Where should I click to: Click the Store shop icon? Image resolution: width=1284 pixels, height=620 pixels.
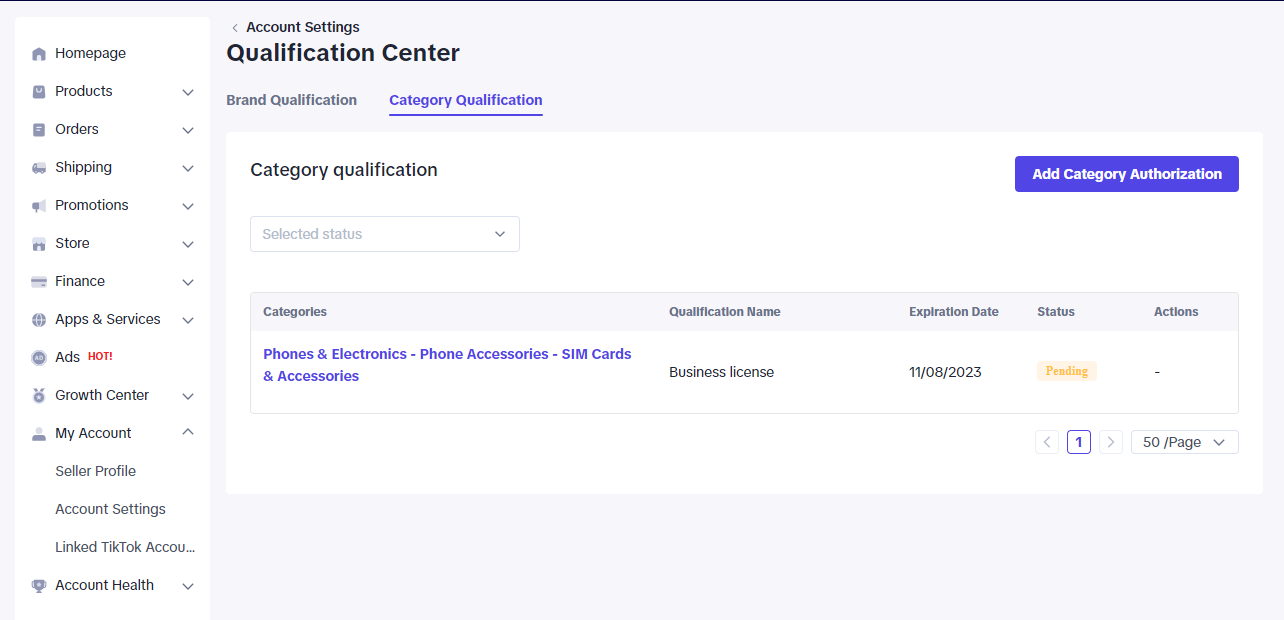pos(39,244)
